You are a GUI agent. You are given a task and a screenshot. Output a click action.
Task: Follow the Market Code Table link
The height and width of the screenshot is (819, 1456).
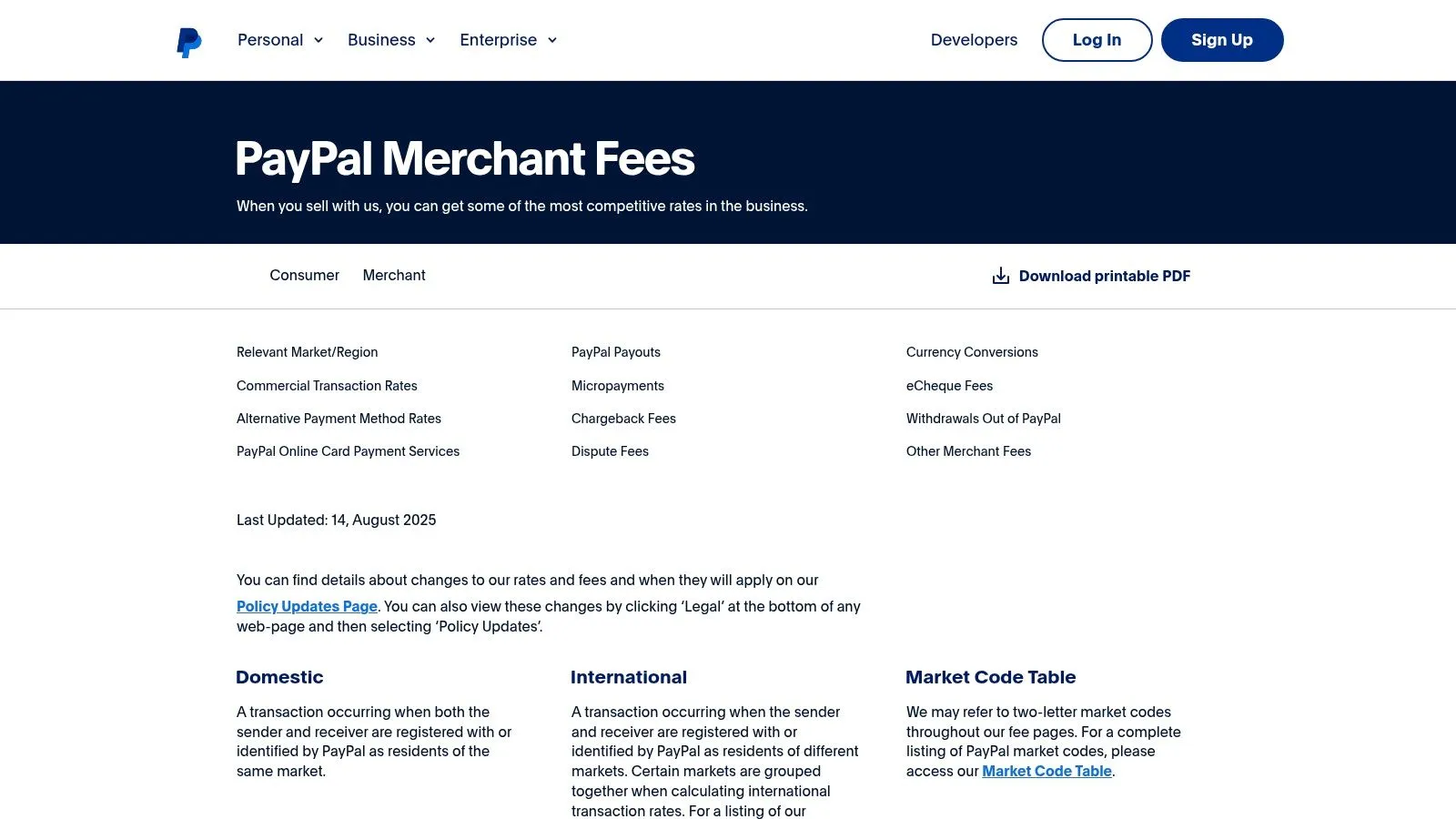(1046, 771)
